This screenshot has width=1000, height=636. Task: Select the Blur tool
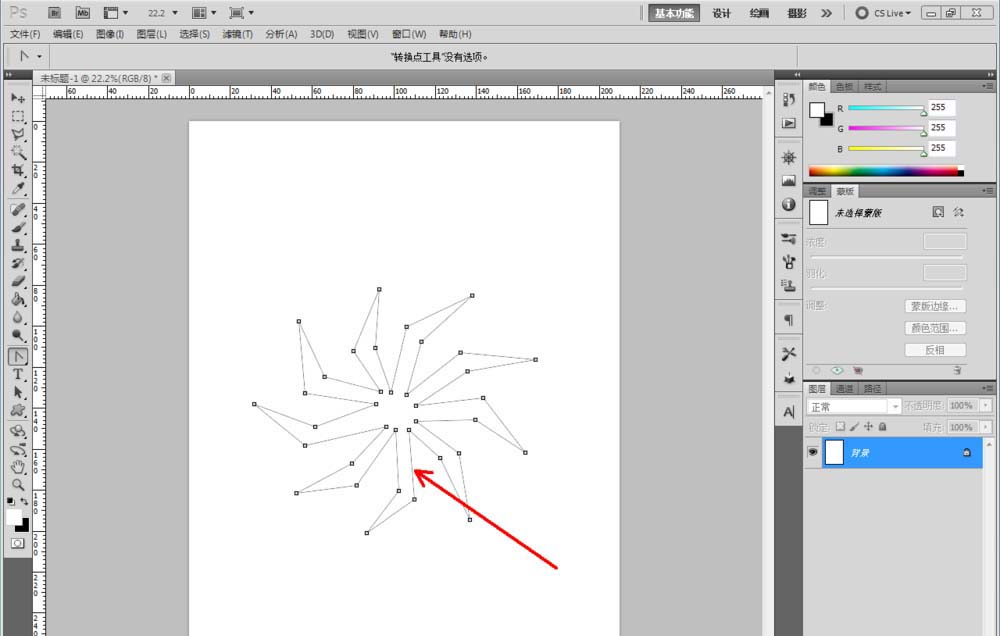pos(18,317)
